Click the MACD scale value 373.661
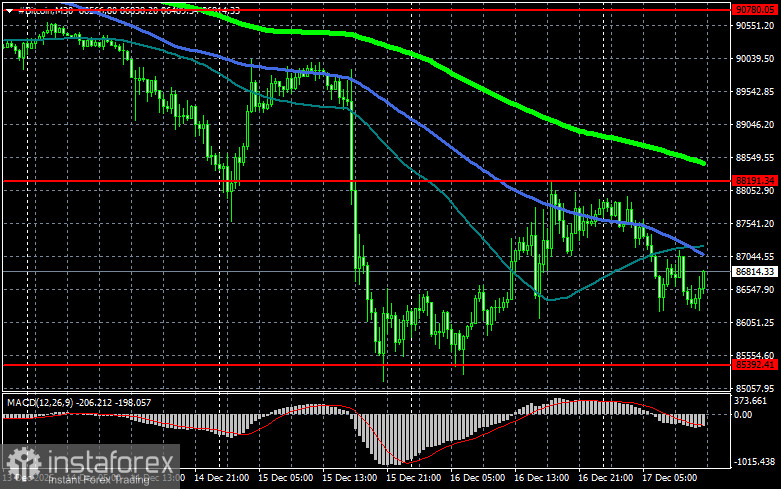Viewport: 781px width, 489px height. 750,401
